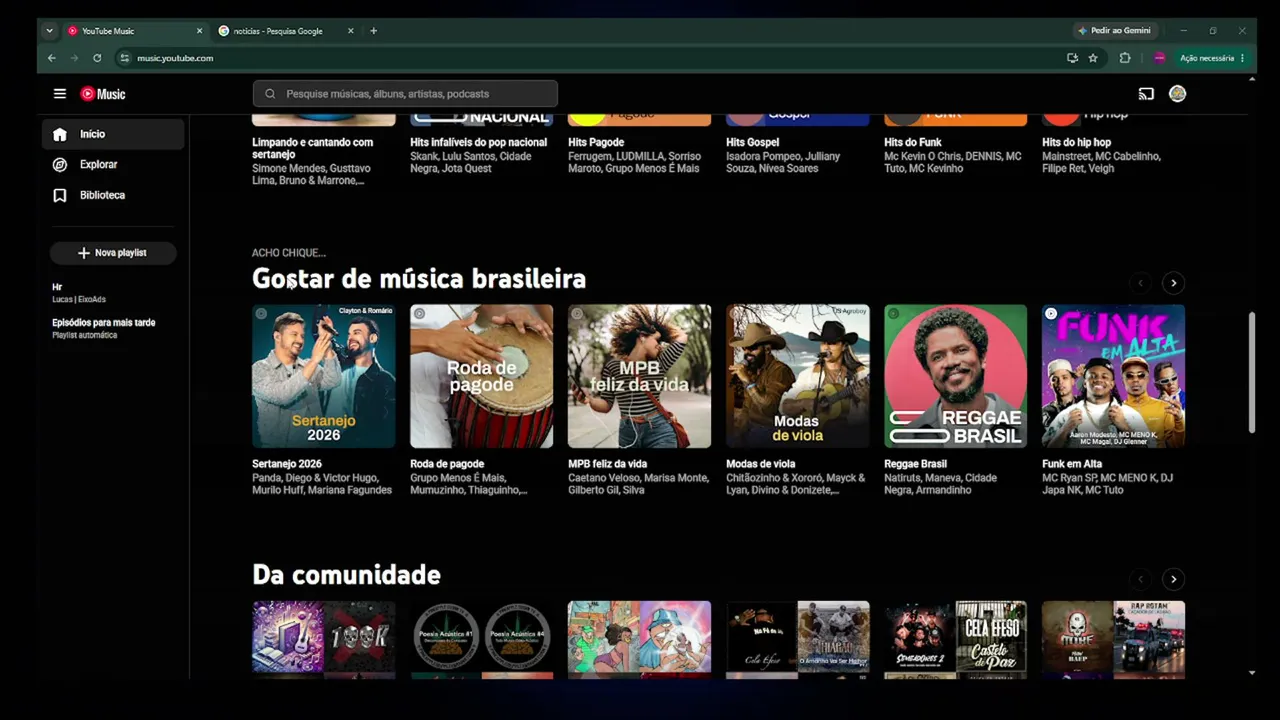The image size is (1280, 720).
Task: Expand the tab search dropdown arrow
Action: pyautogui.click(x=49, y=31)
